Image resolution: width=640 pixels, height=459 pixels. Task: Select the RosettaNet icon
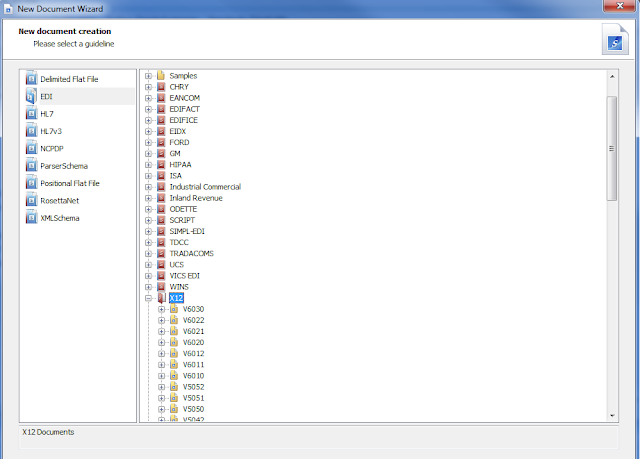point(31,200)
